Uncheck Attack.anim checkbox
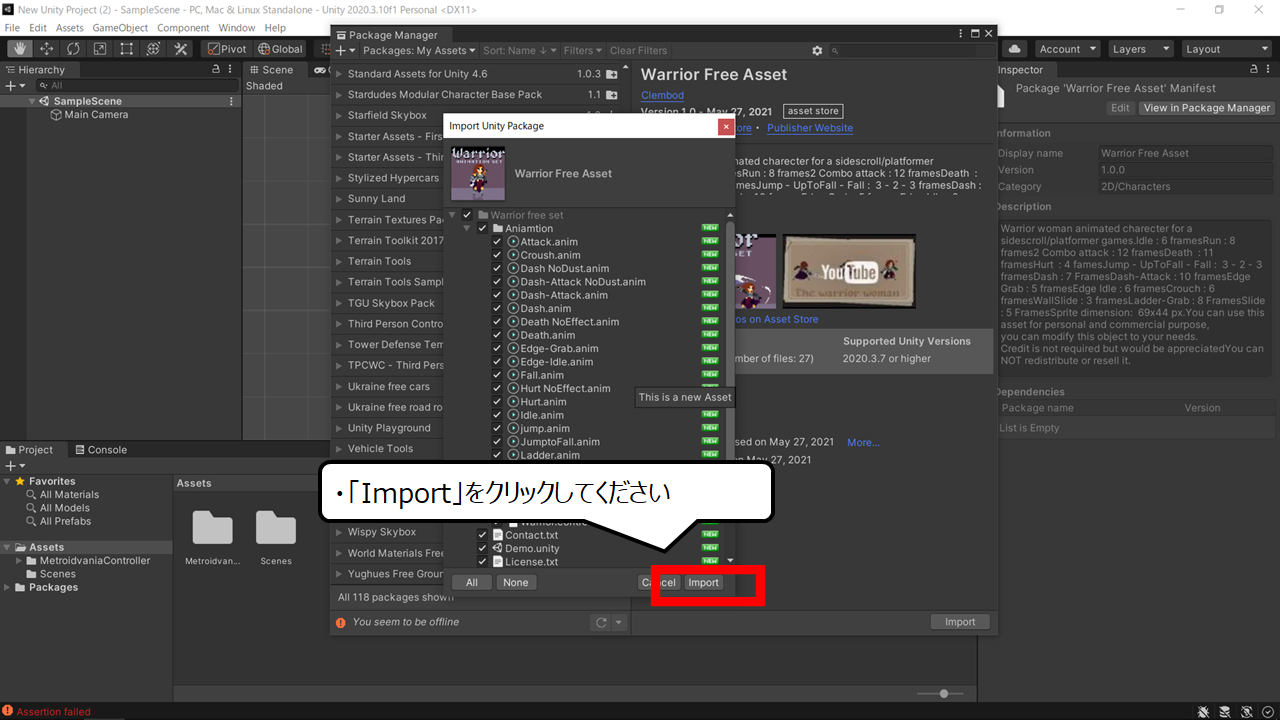 pyautogui.click(x=497, y=242)
